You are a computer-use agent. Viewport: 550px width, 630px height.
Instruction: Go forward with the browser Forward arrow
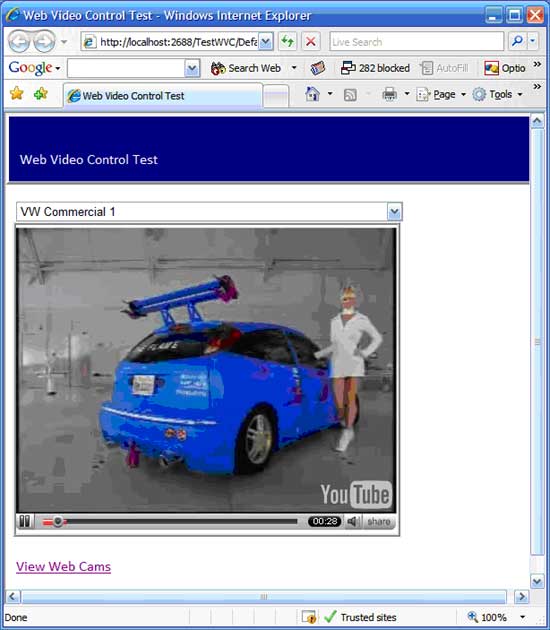click(44, 41)
